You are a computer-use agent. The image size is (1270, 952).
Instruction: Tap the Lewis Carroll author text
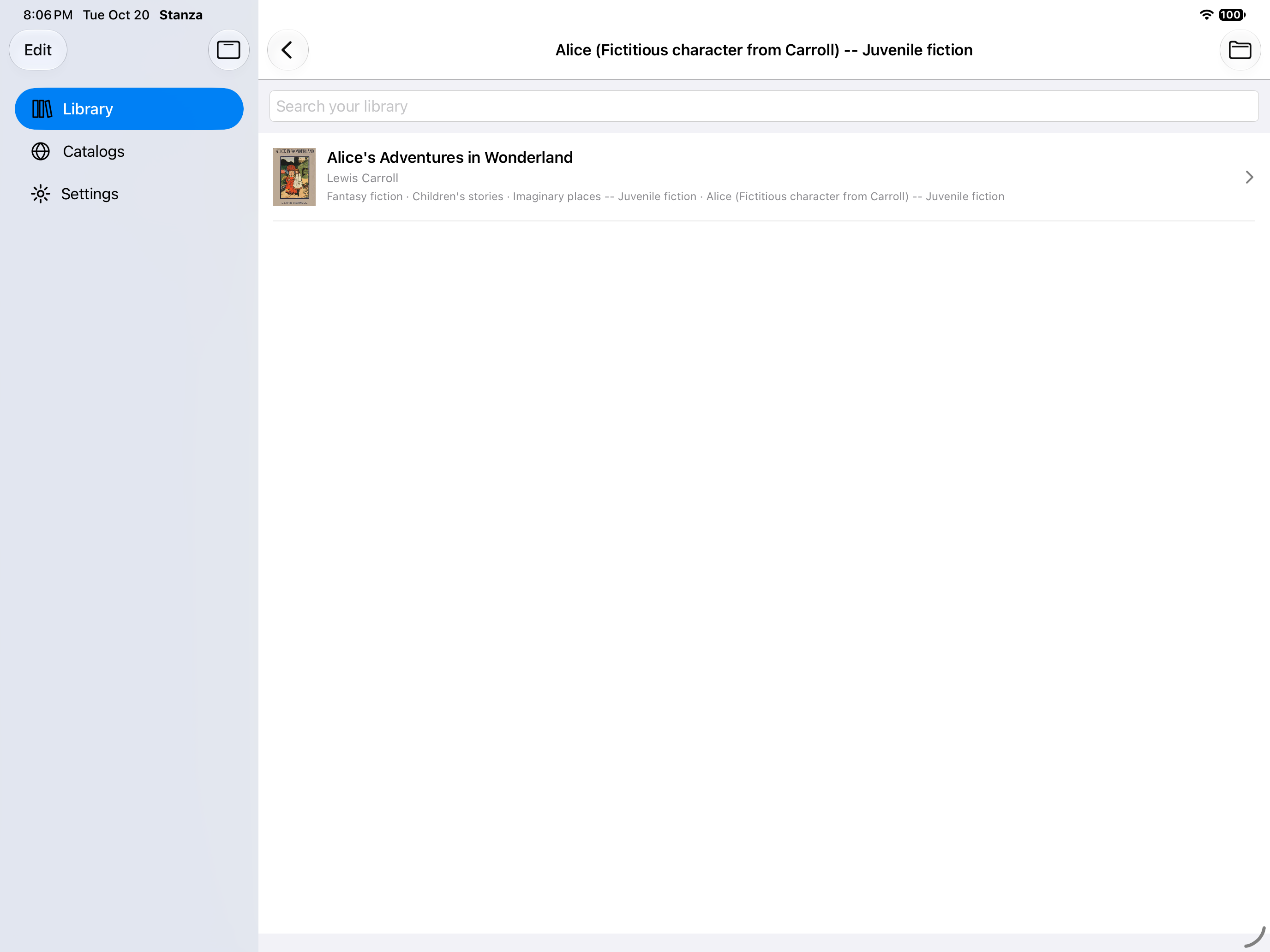click(x=362, y=178)
